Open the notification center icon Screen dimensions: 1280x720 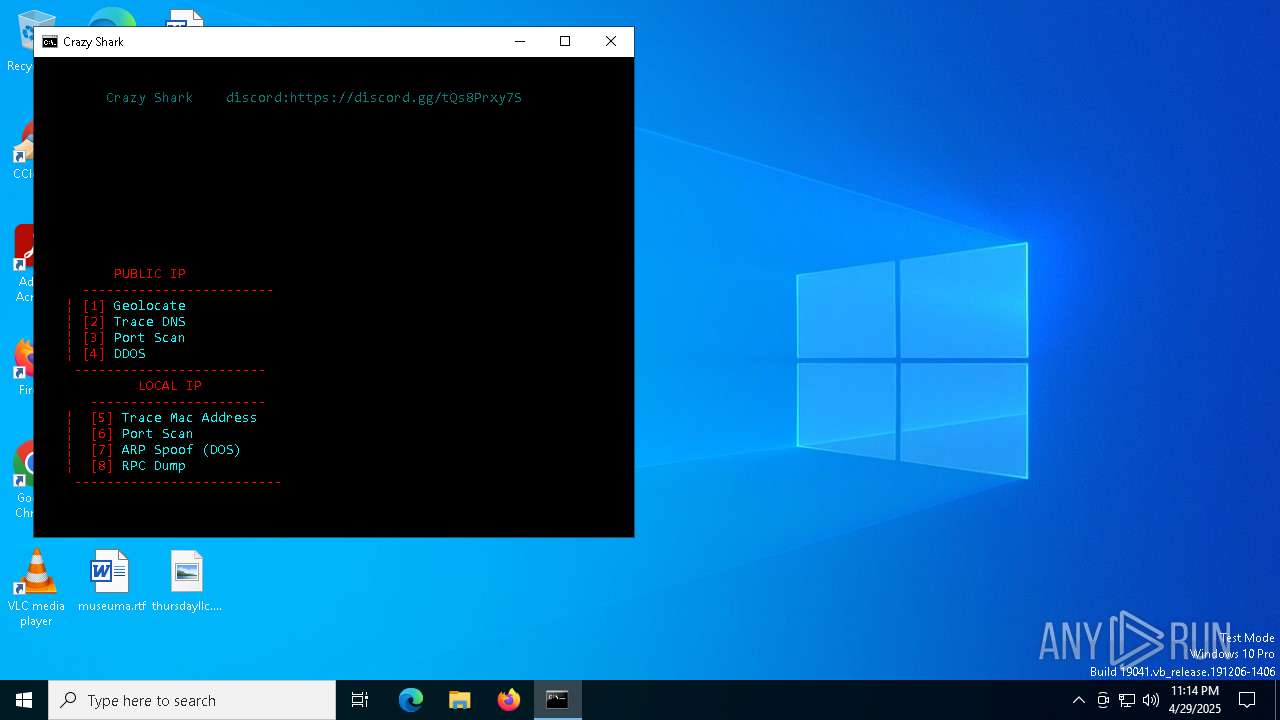[1247, 700]
